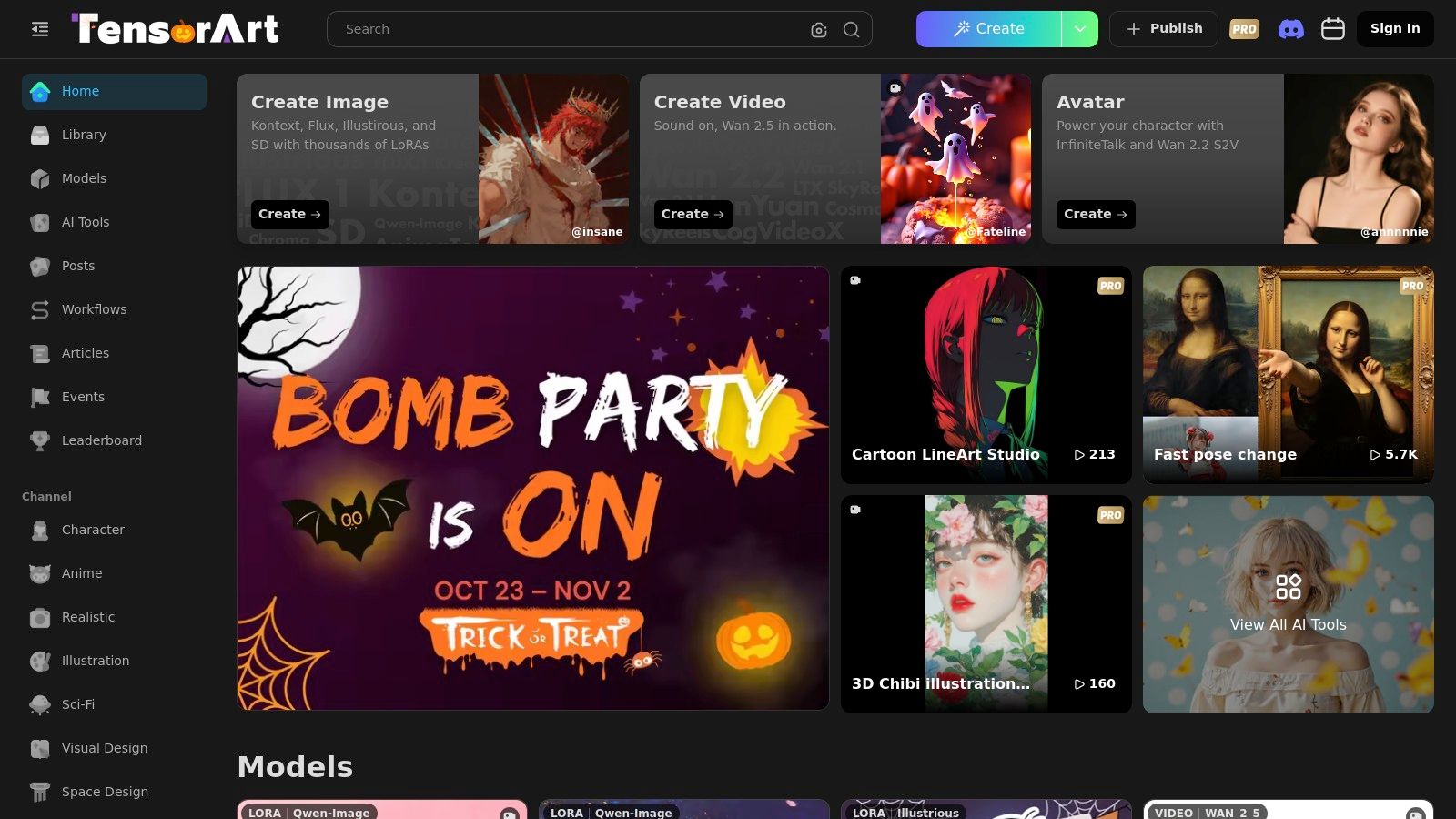Screen dimensions: 1456x819
Task: Click the Channel section label
Action: tap(46, 497)
